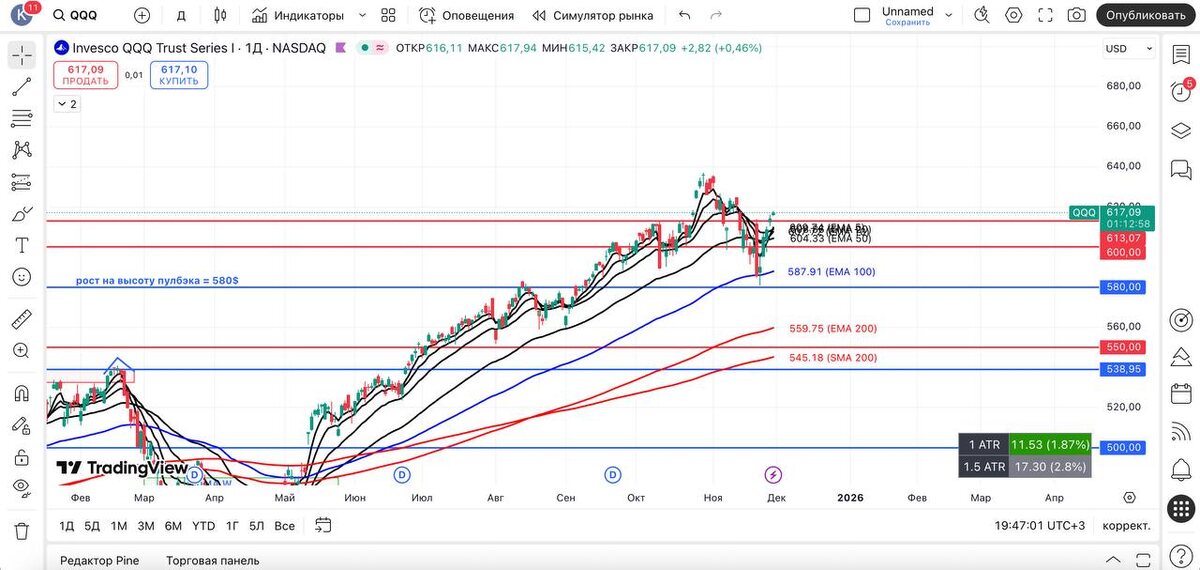Select the brush drawing tool
This screenshot has width=1200, height=570.
coord(22,214)
